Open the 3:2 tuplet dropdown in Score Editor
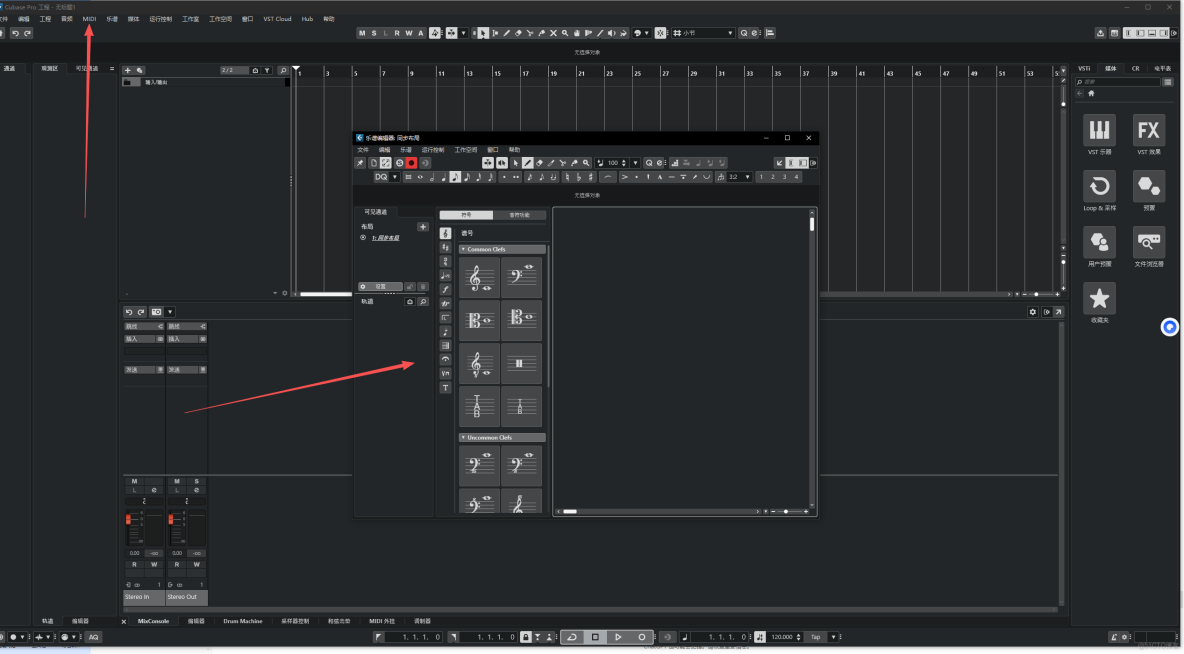Screen dimensions: 1184x654 point(748,177)
